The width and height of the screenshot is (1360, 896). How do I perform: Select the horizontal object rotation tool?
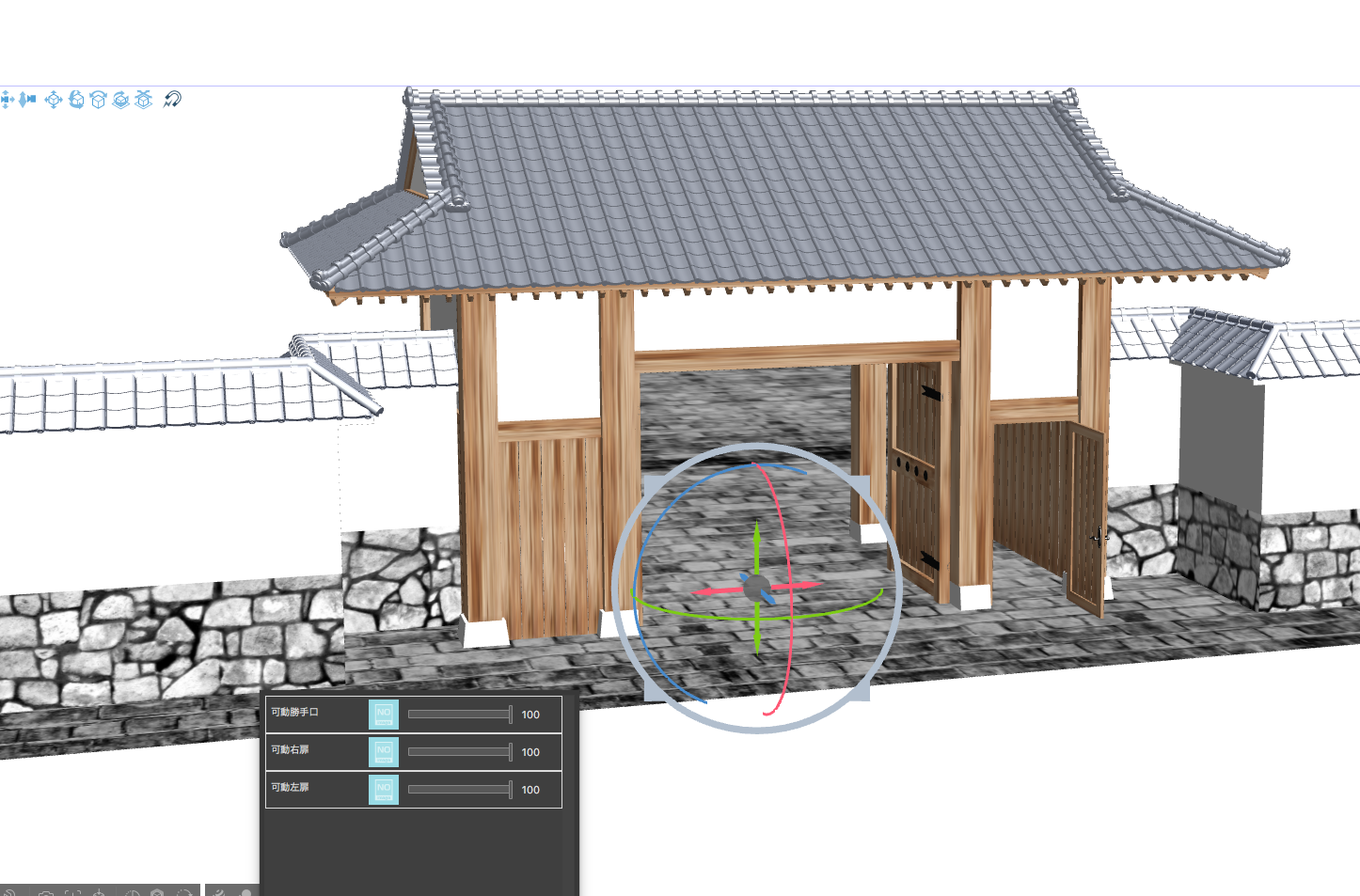tap(98, 100)
